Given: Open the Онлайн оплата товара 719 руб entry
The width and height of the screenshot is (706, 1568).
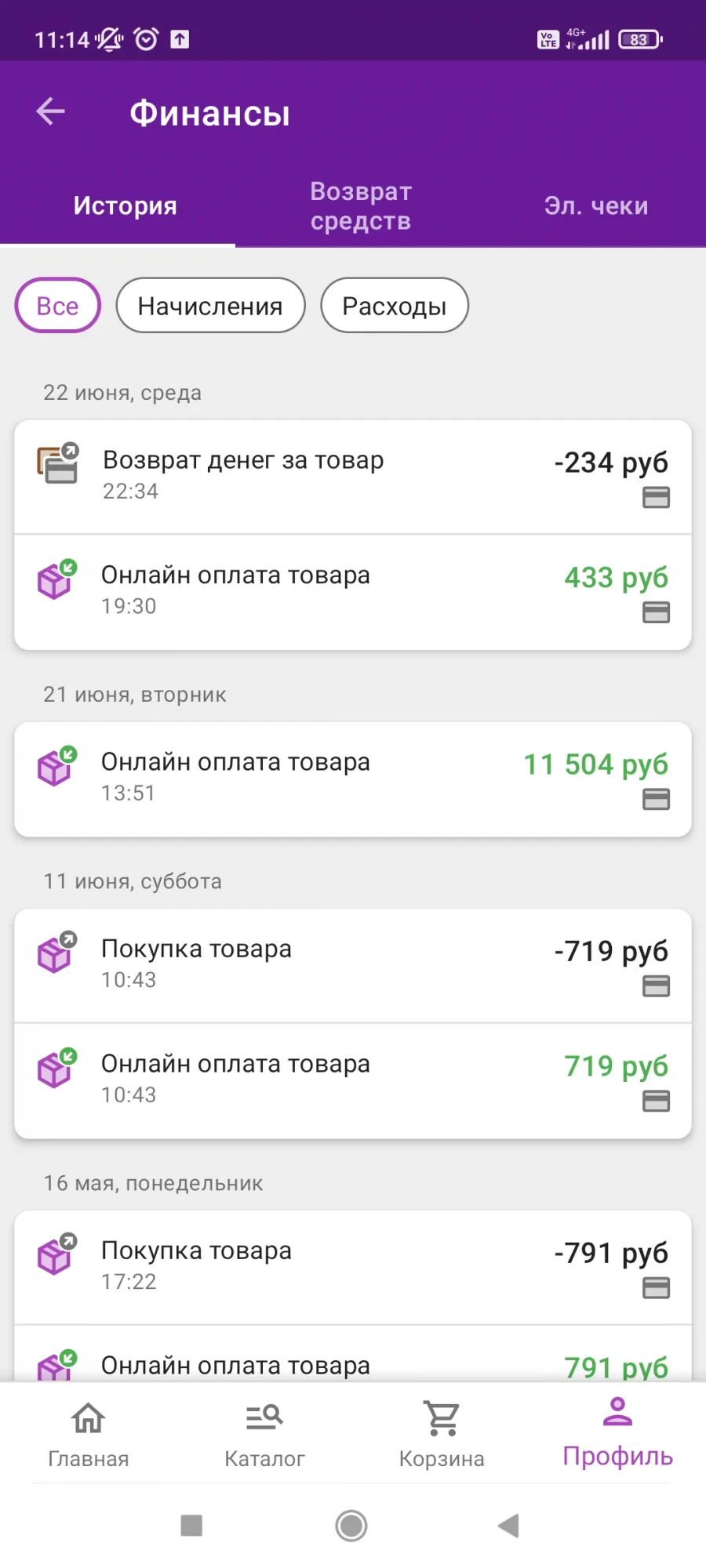Looking at the screenshot, I should coord(353,1081).
